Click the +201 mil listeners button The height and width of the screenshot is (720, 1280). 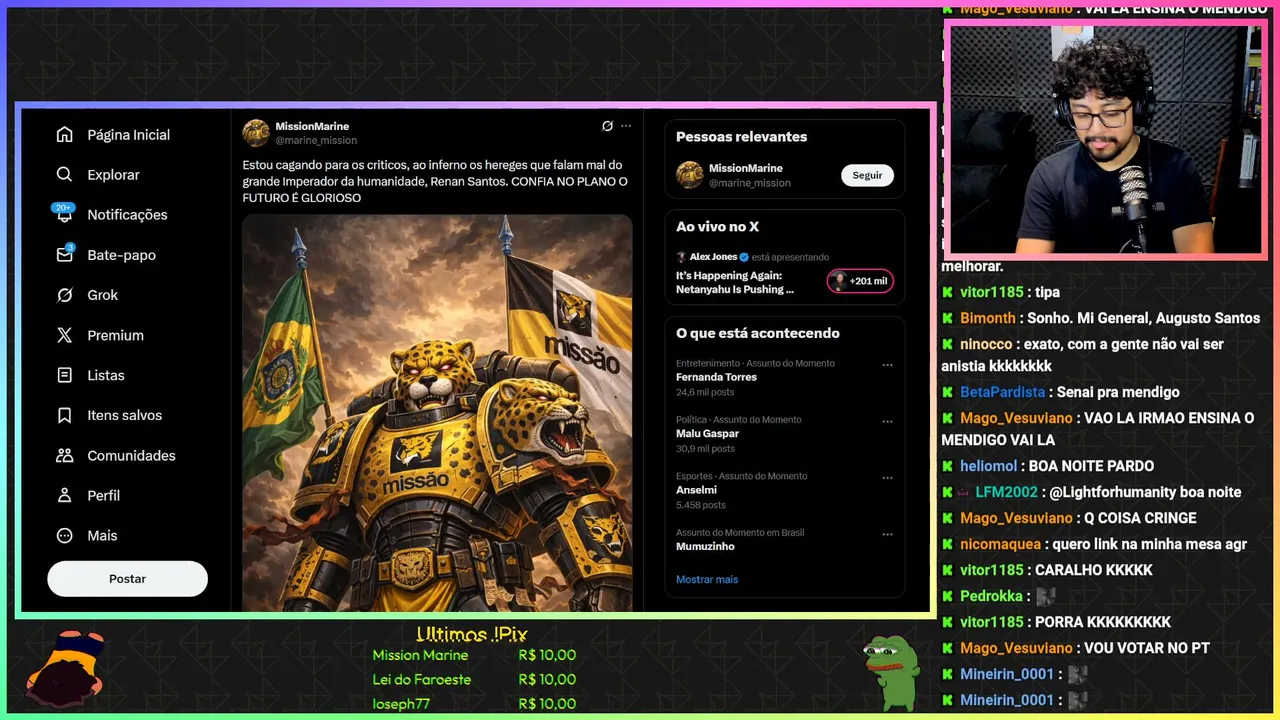click(x=860, y=281)
